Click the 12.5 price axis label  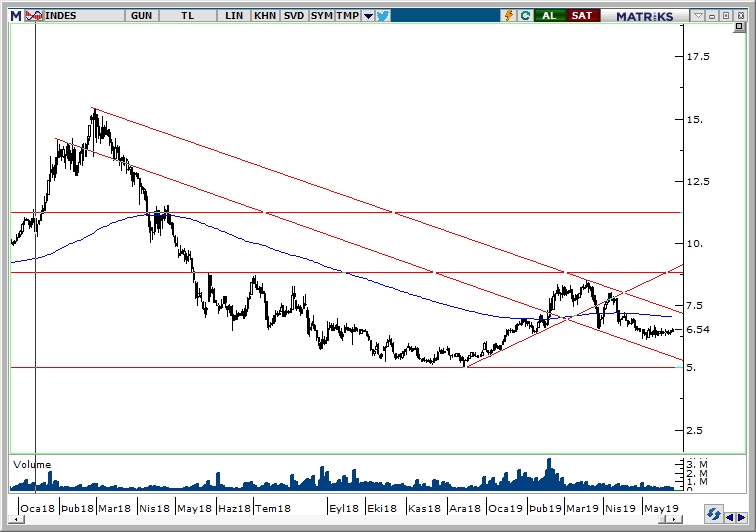698,181
